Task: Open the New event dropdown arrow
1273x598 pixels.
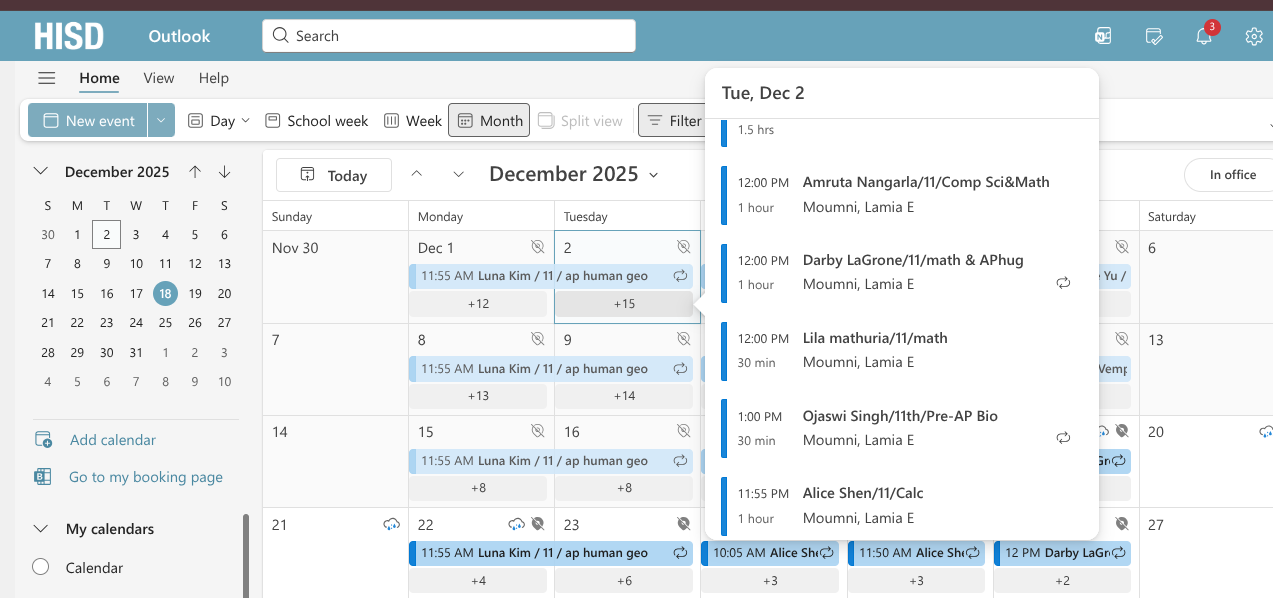Action: (161, 120)
